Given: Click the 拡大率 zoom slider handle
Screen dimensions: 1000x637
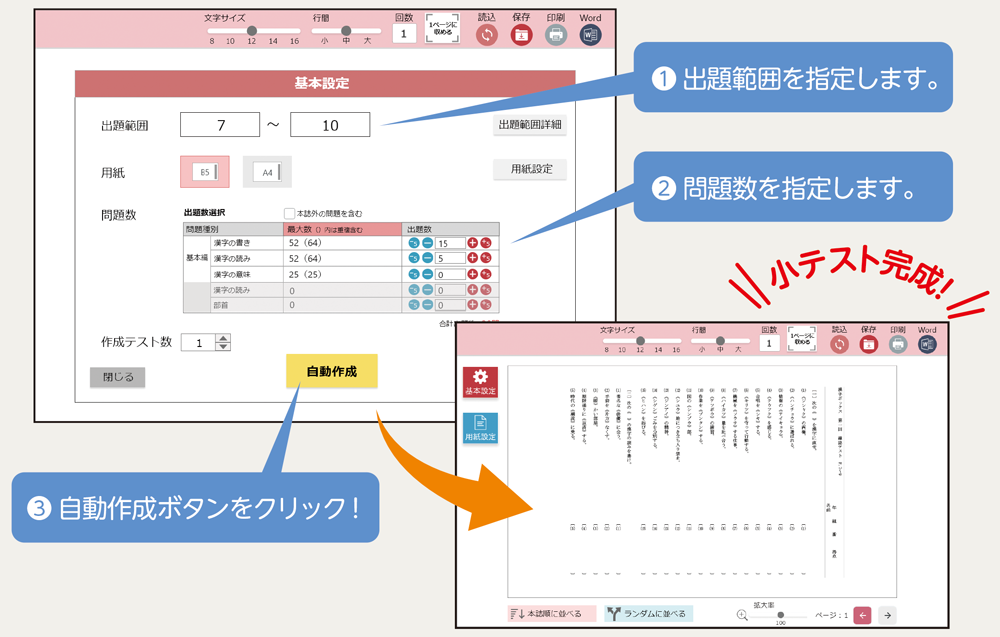Looking at the screenshot, I should tap(779, 615).
